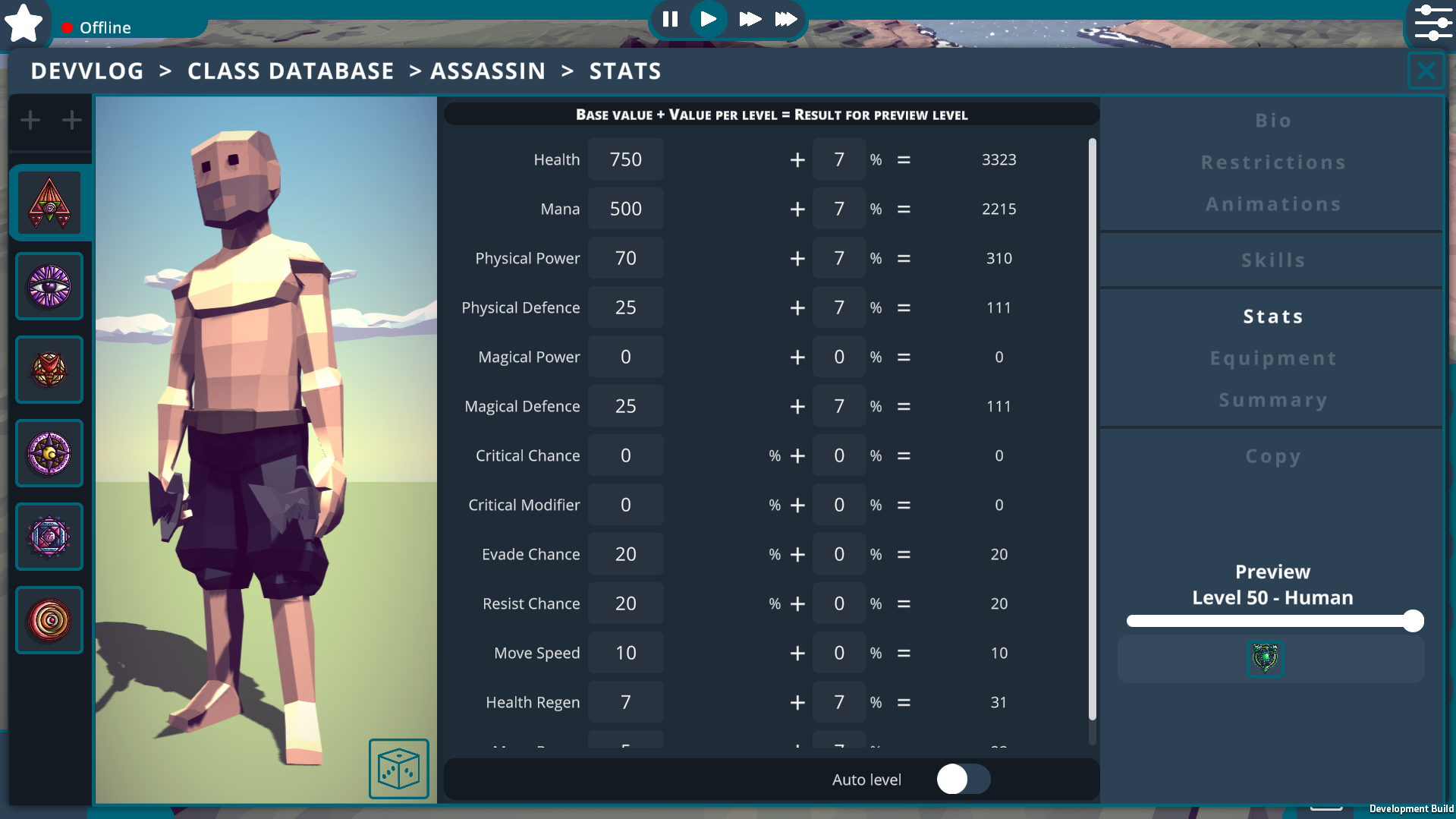Edit Health Regen per-level value
Screen dimensions: 1456x819
839,702
